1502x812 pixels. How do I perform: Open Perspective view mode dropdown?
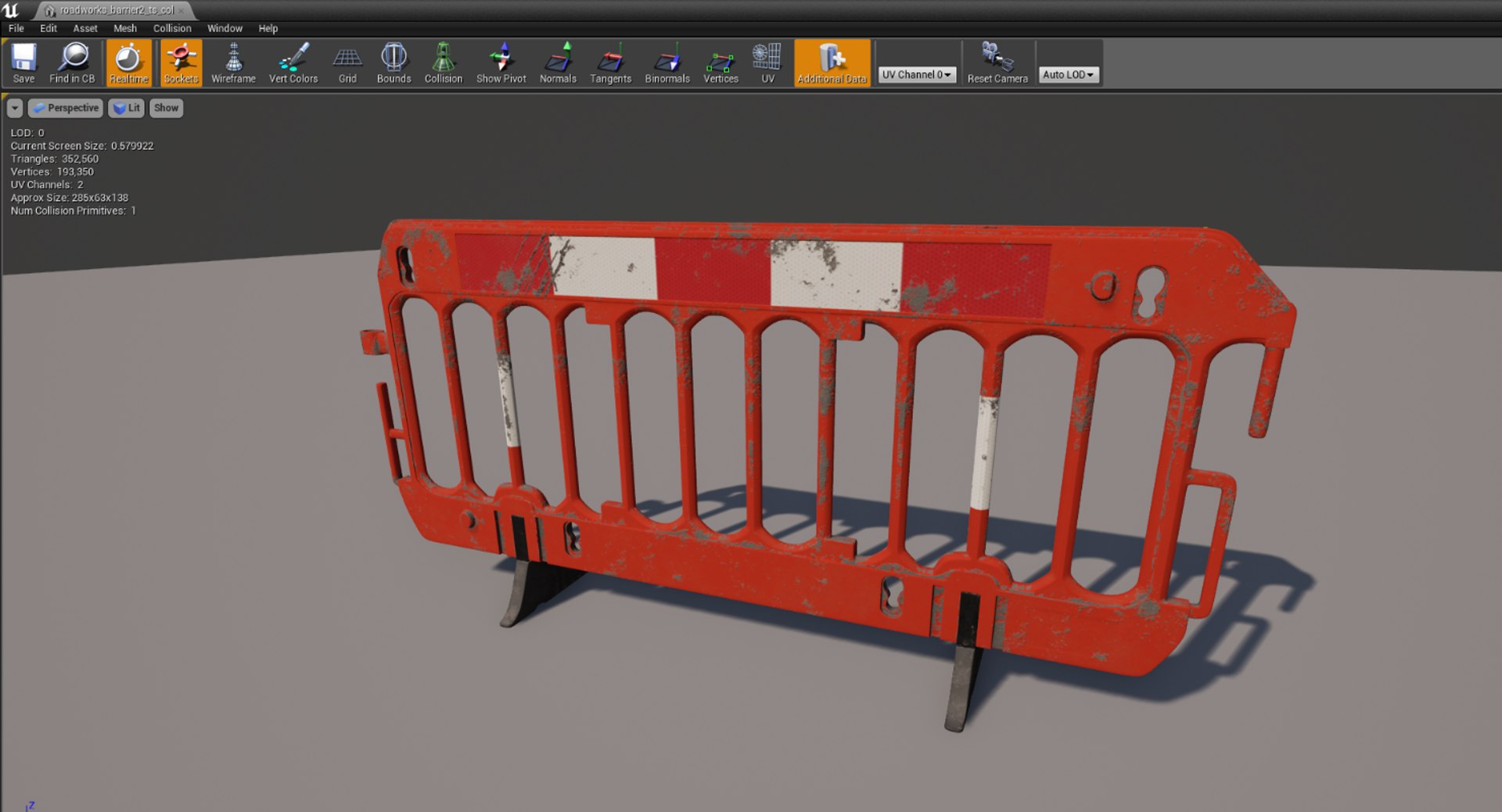[x=66, y=108]
